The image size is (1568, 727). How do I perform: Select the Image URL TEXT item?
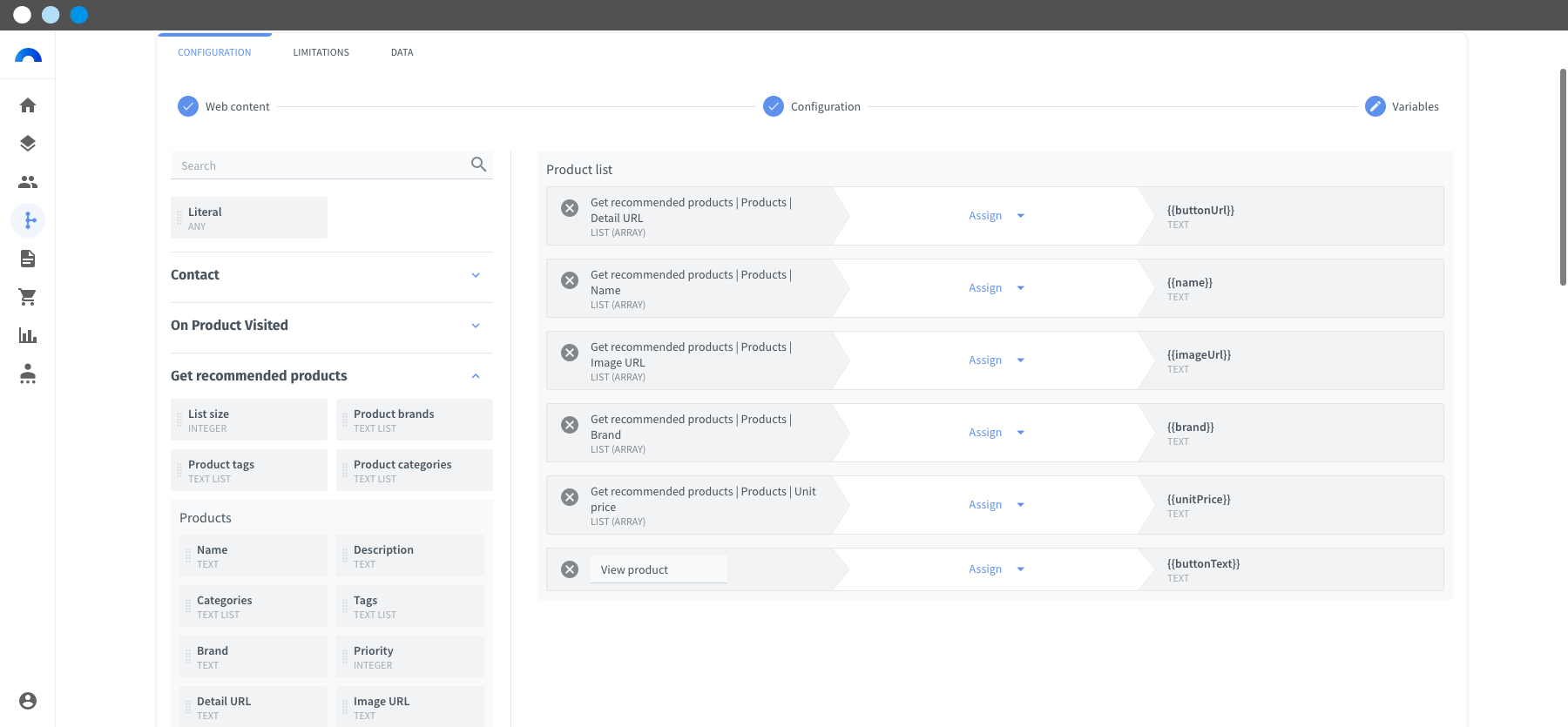pyautogui.click(x=410, y=707)
